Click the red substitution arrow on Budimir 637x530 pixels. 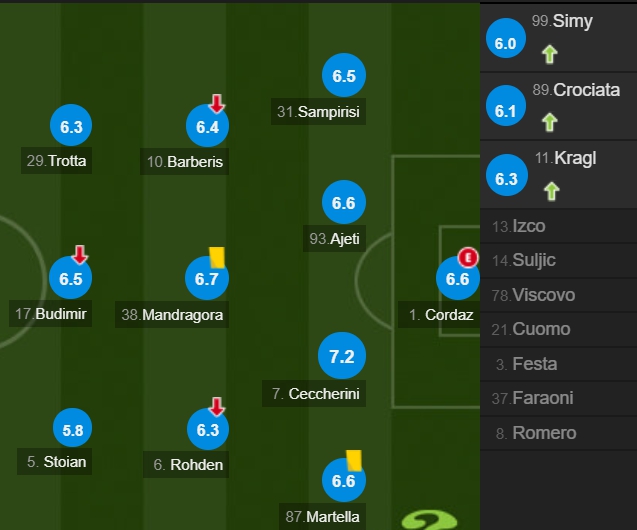[80, 254]
